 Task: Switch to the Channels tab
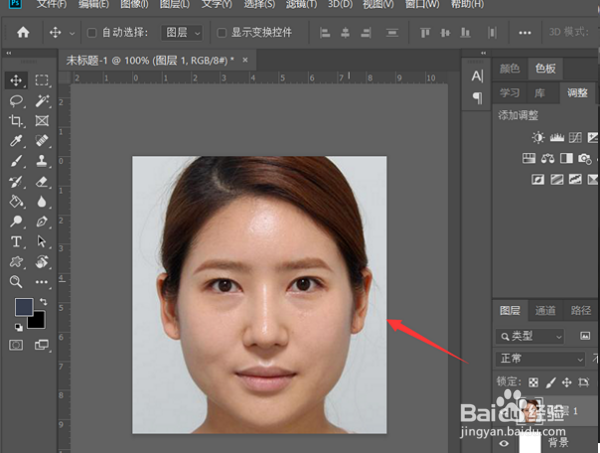pos(545,310)
